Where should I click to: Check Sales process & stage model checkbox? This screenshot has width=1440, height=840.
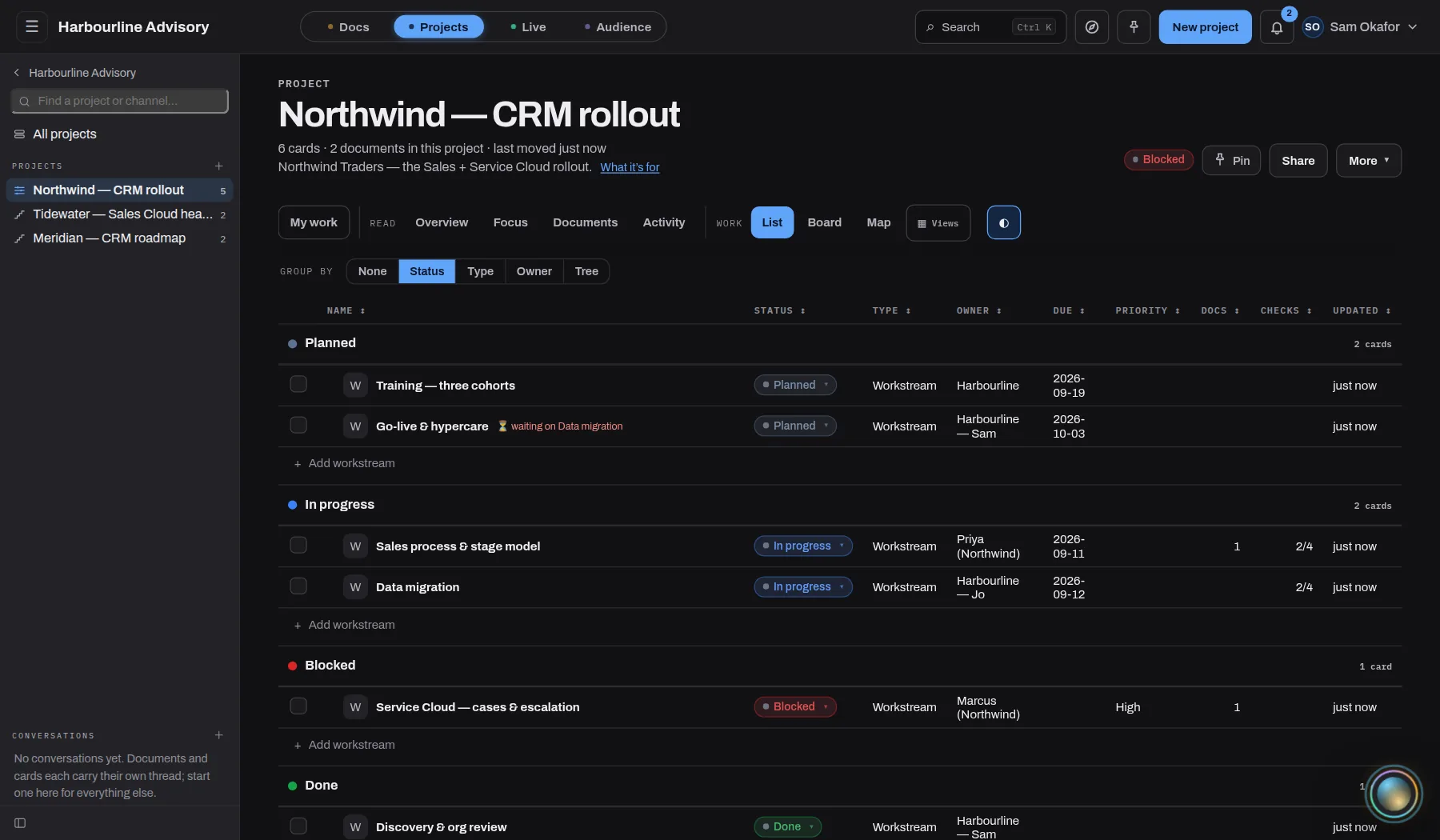298,546
